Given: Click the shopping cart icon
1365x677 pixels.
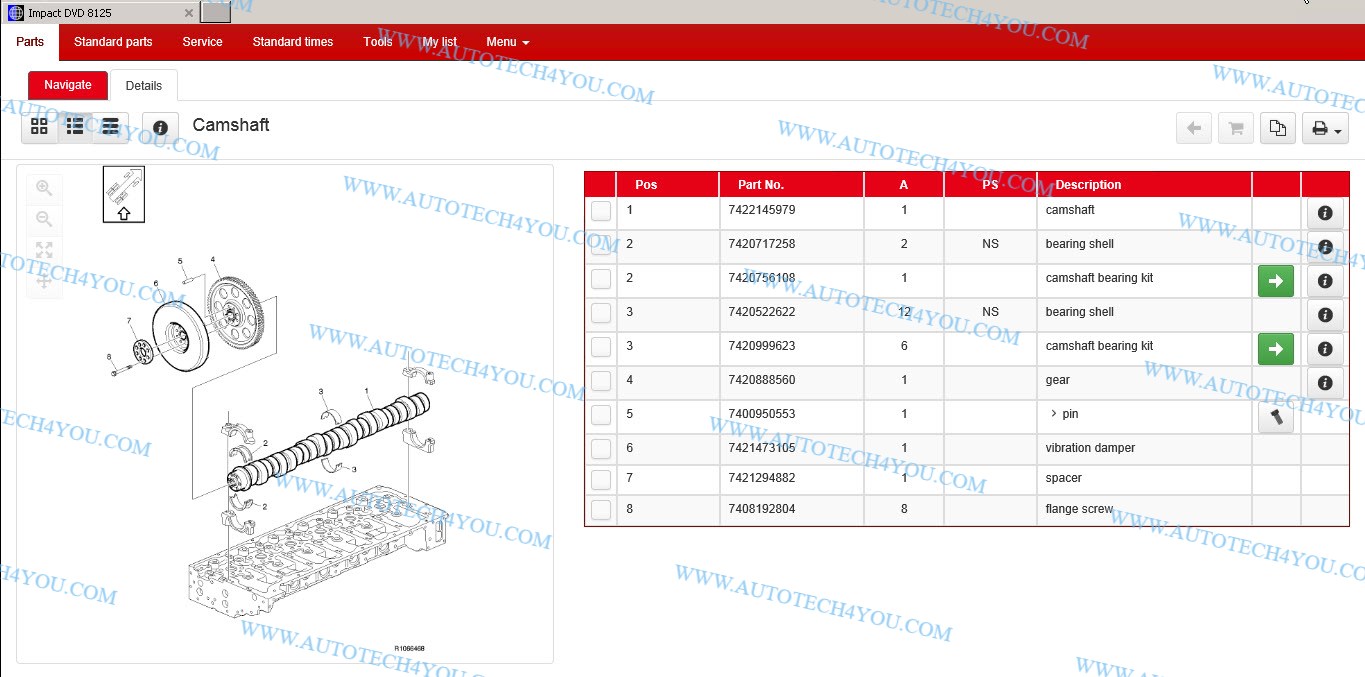Looking at the screenshot, I should pos(1236,128).
